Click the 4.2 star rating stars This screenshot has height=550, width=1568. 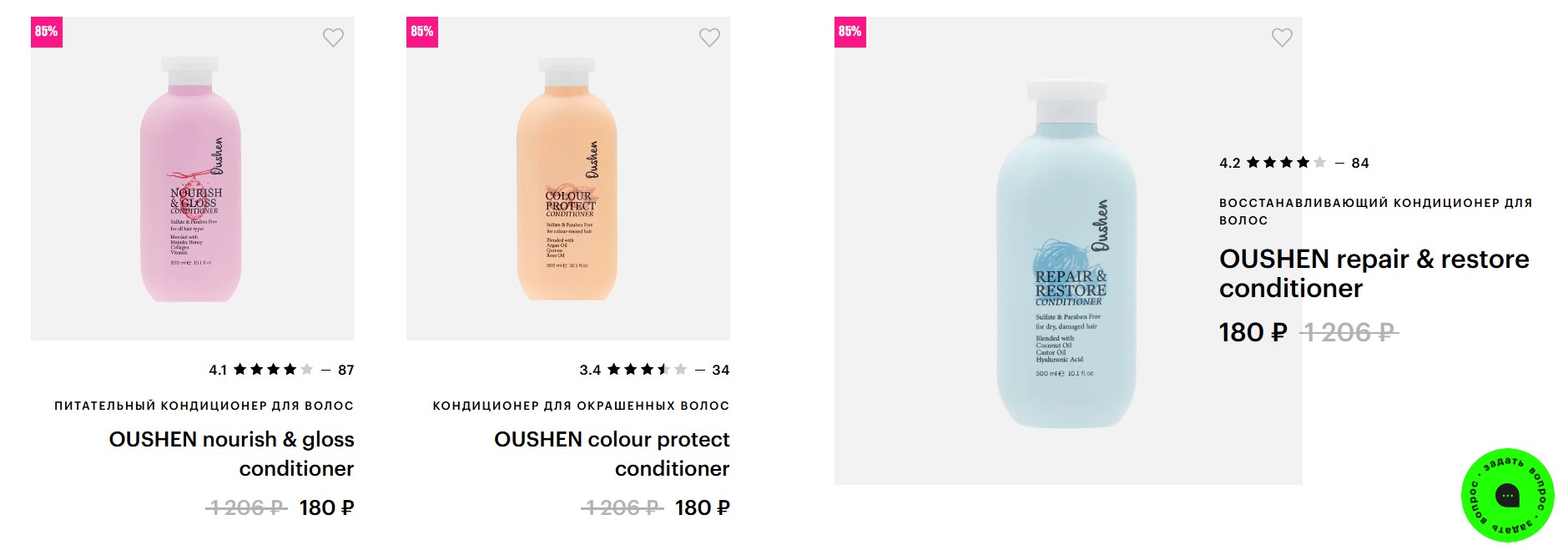tap(1286, 163)
